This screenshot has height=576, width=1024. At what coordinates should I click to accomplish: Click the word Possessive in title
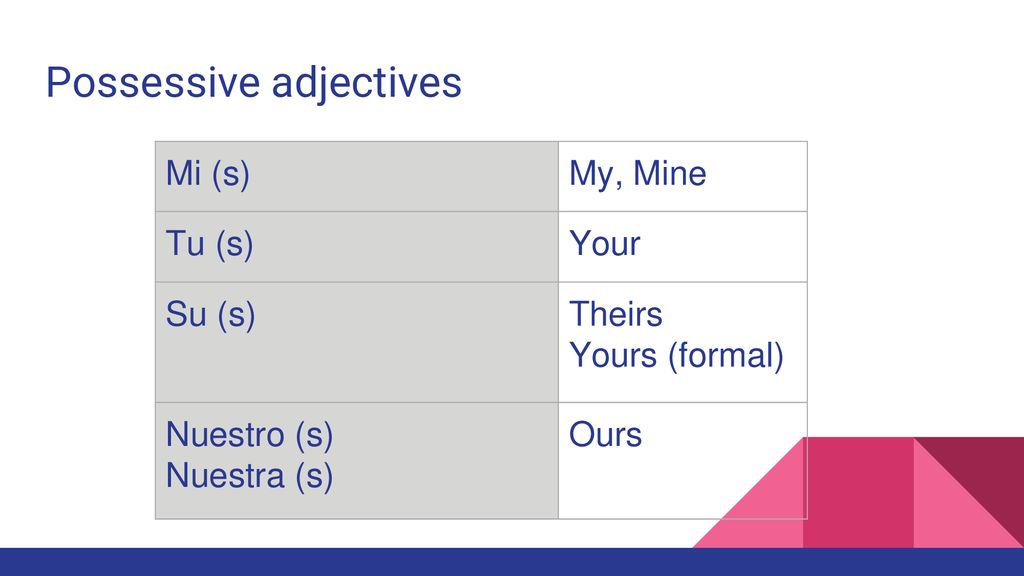[x=153, y=83]
